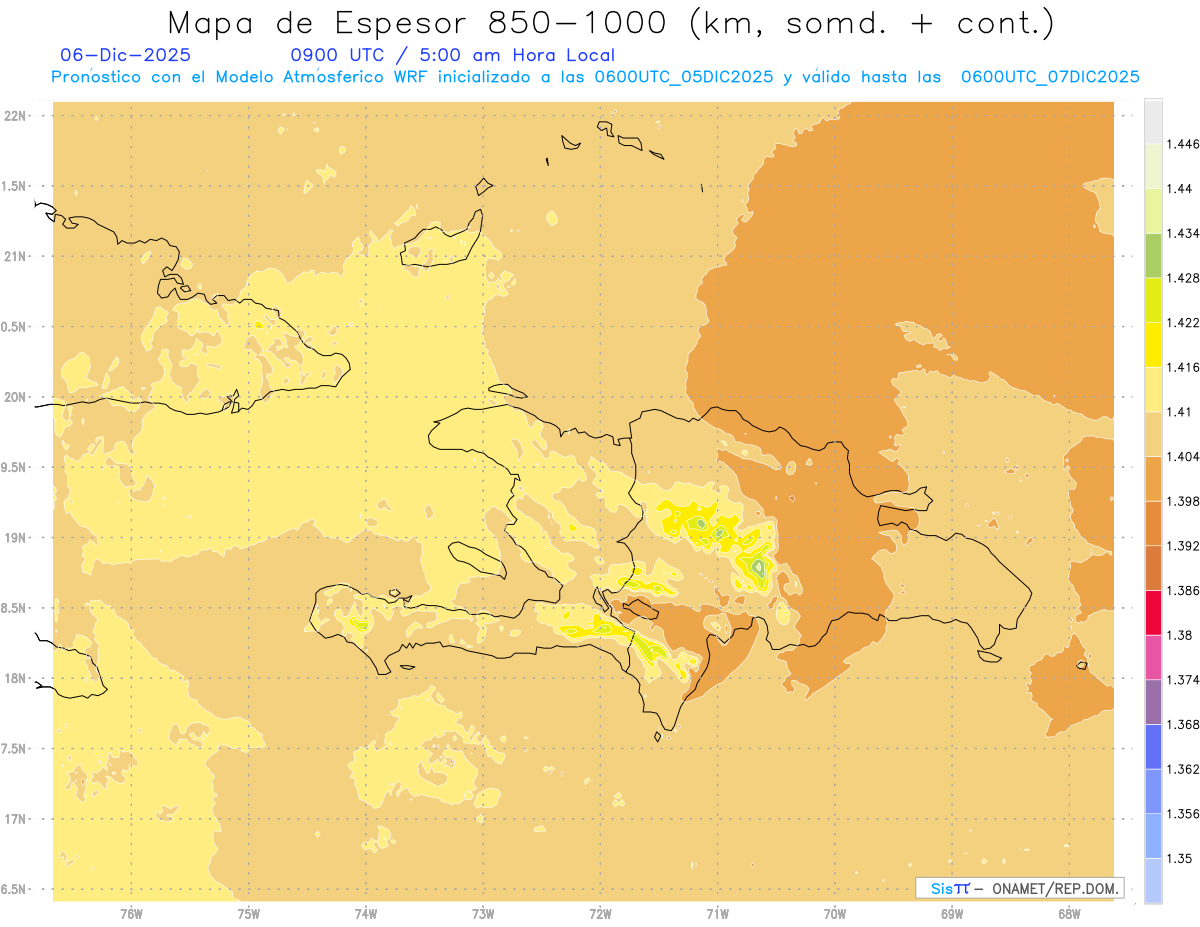This screenshot has height=927, width=1200.
Task: Click the time label "0900 UTC / 5:00 am Hora Local"
Action: 453,55
